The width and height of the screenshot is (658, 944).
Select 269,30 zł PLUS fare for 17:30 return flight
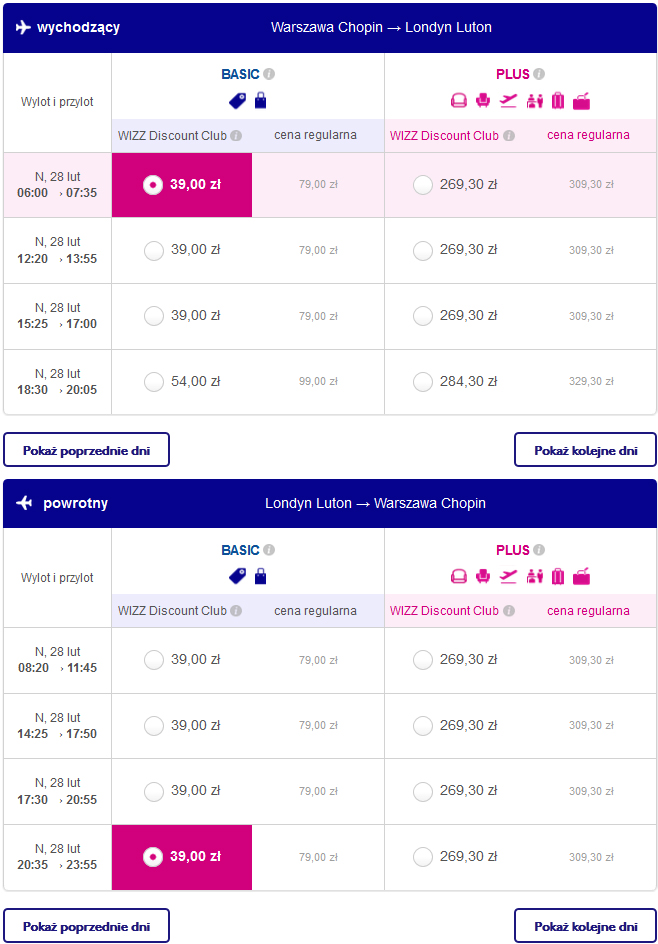tap(423, 791)
